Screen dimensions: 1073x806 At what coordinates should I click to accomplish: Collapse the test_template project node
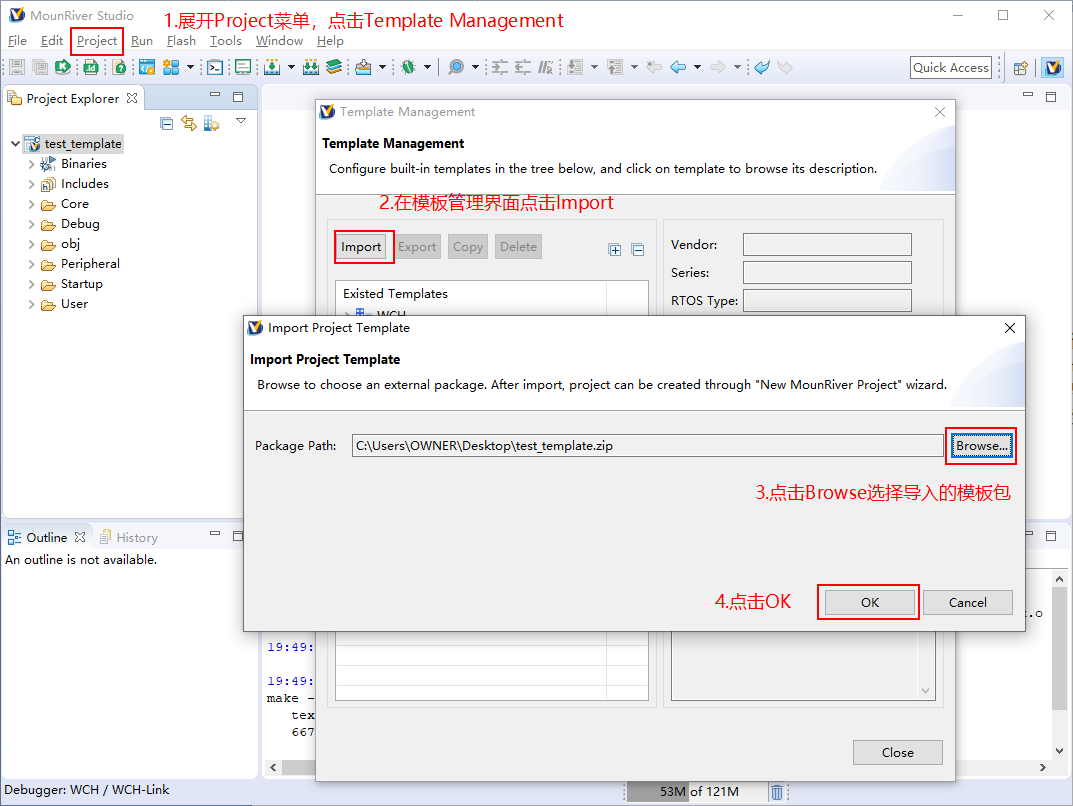pos(15,144)
